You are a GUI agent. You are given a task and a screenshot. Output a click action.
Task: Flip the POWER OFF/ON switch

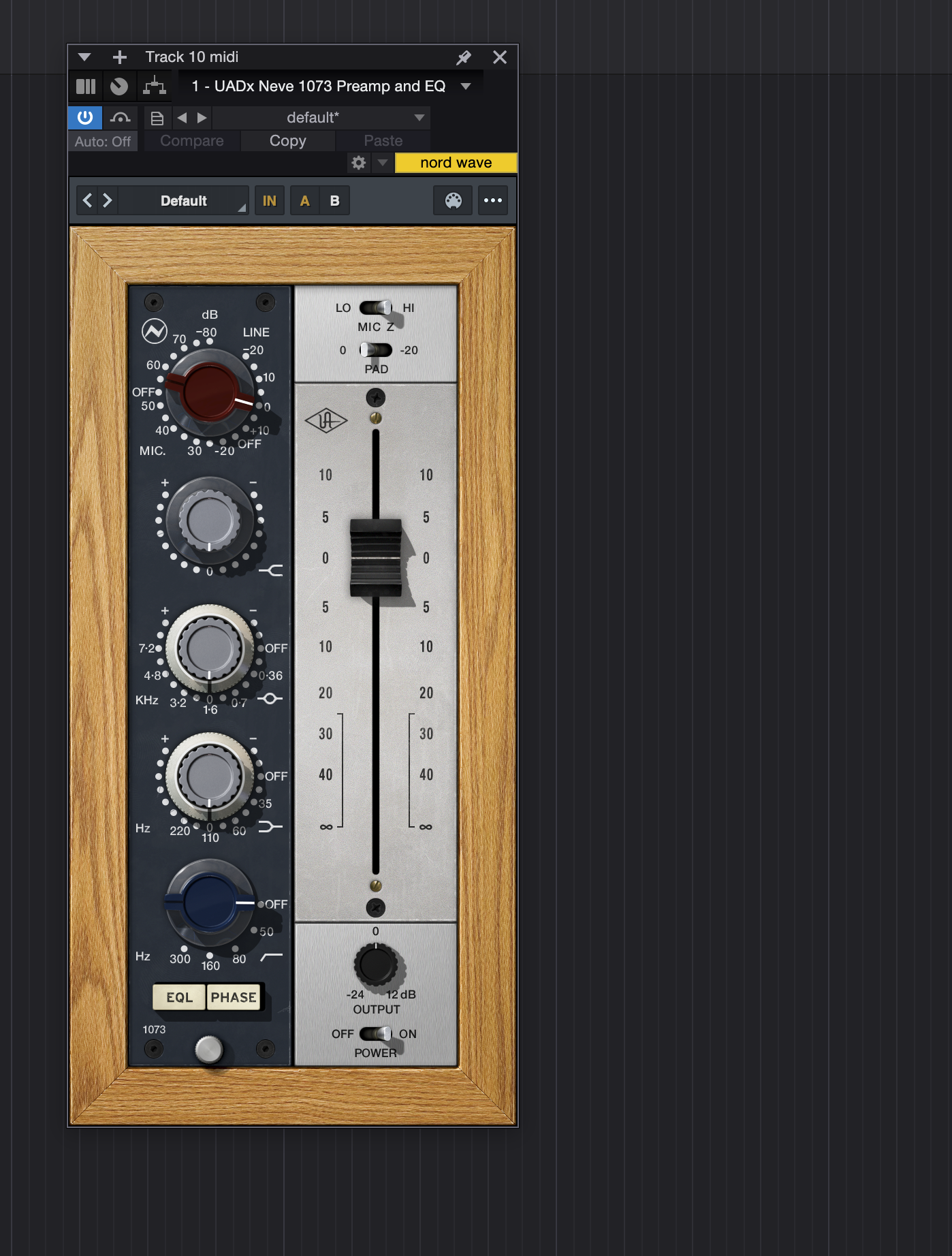coord(376,1034)
